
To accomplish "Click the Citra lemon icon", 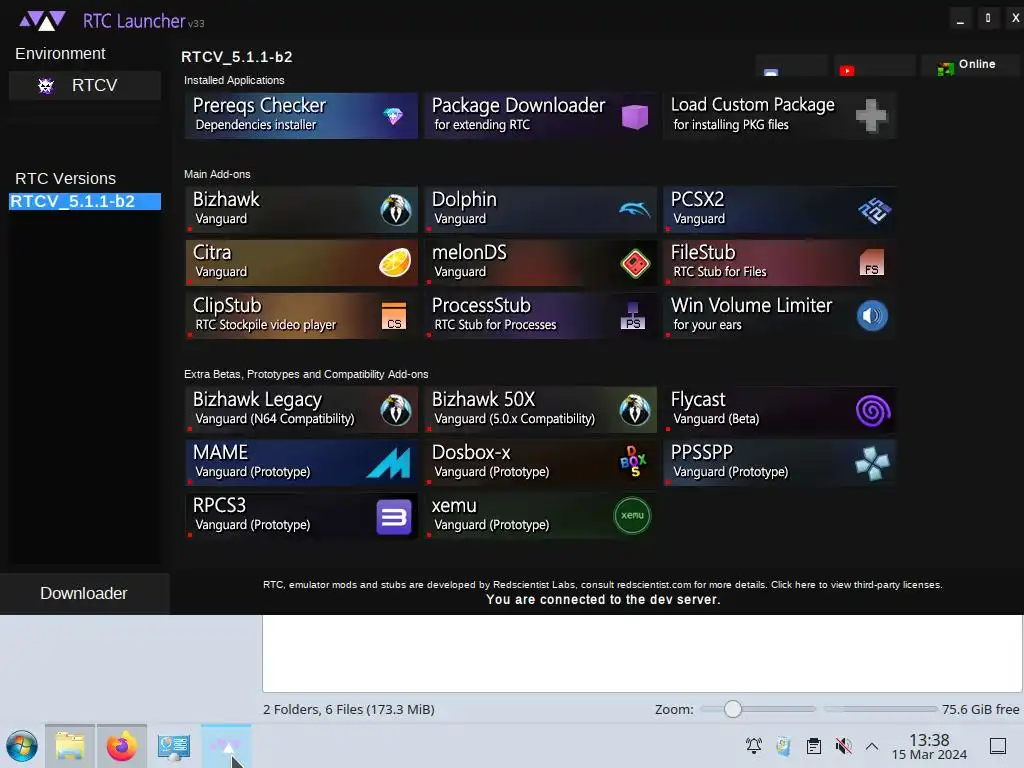I will [x=395, y=263].
